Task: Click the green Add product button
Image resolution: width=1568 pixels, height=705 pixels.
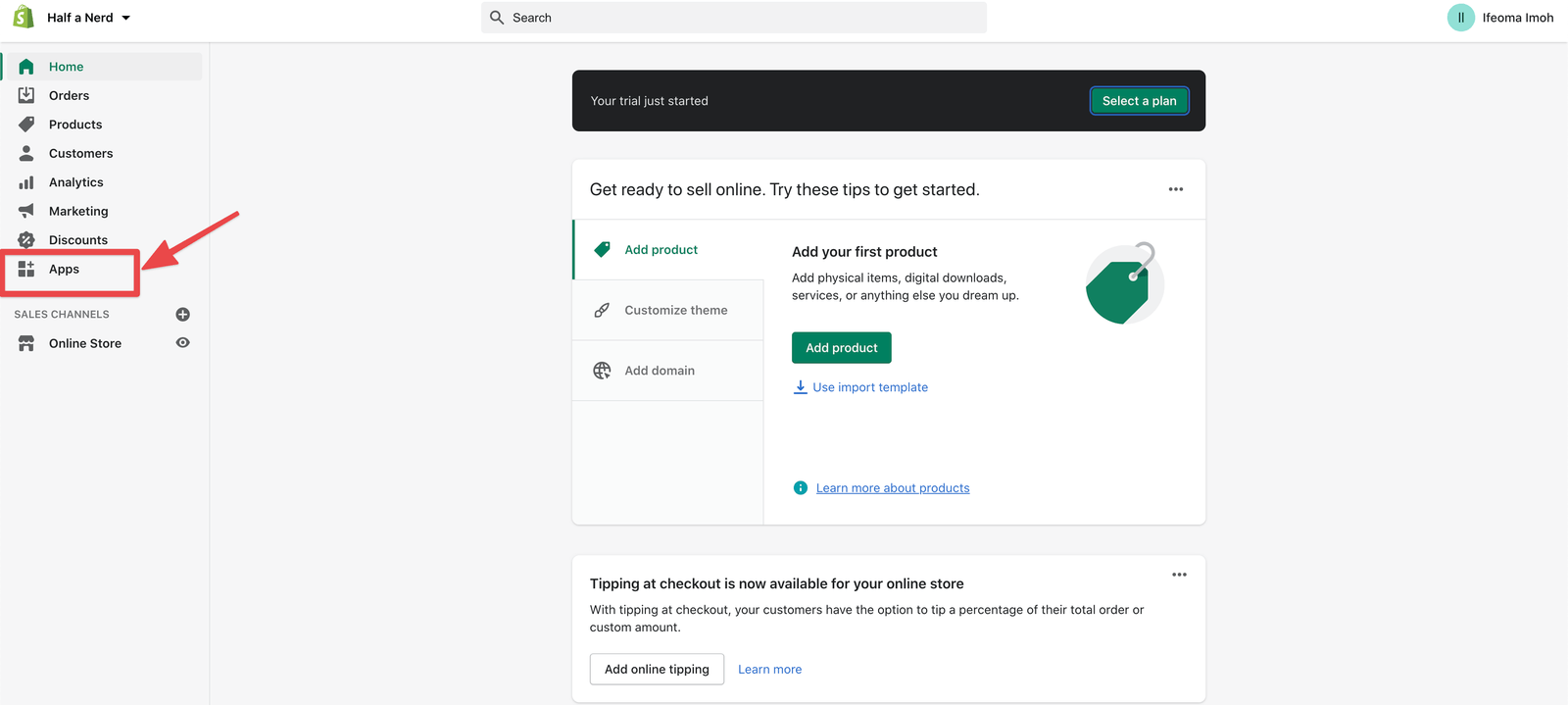Action: (842, 348)
